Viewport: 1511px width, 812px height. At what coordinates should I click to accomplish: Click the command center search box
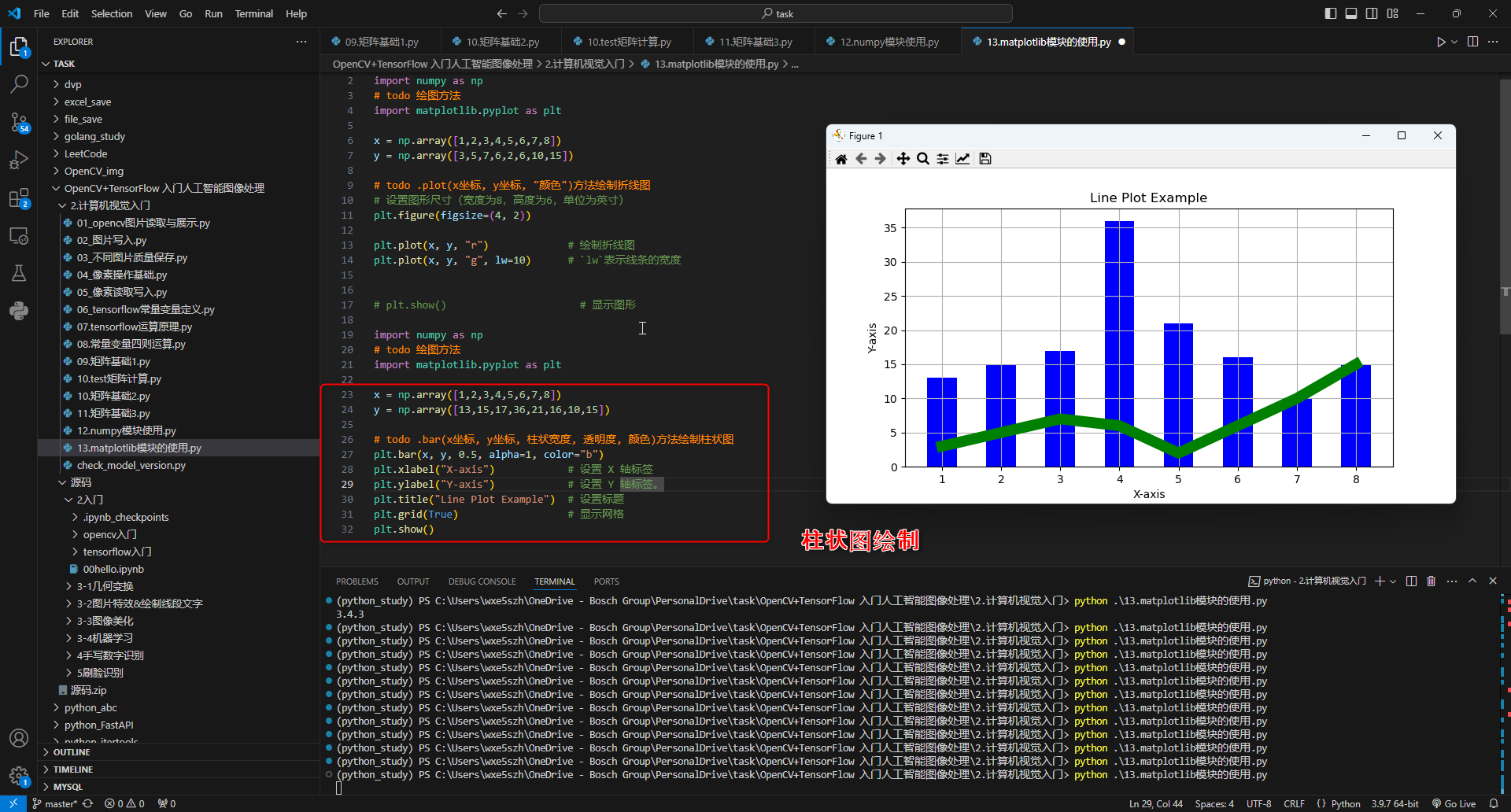tap(776, 13)
